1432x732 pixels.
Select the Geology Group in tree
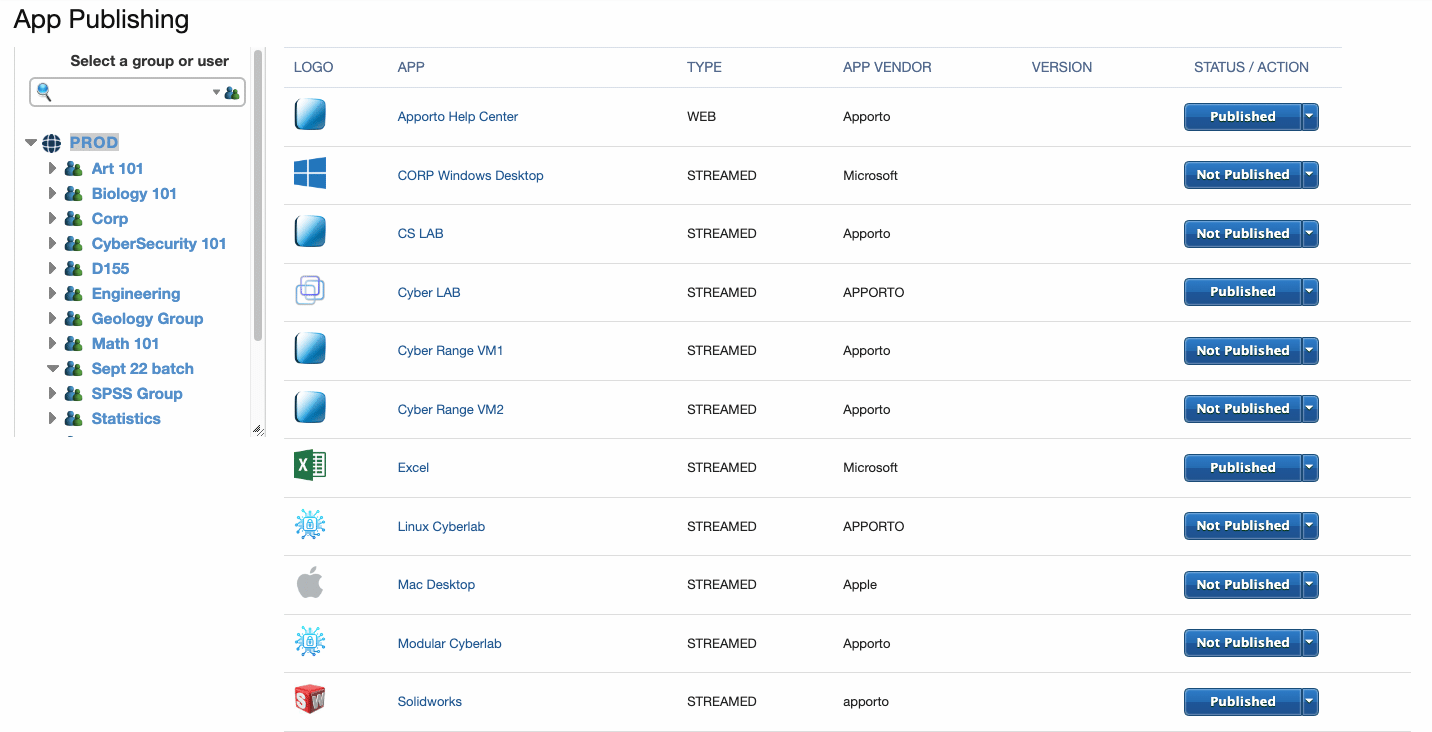pos(147,318)
